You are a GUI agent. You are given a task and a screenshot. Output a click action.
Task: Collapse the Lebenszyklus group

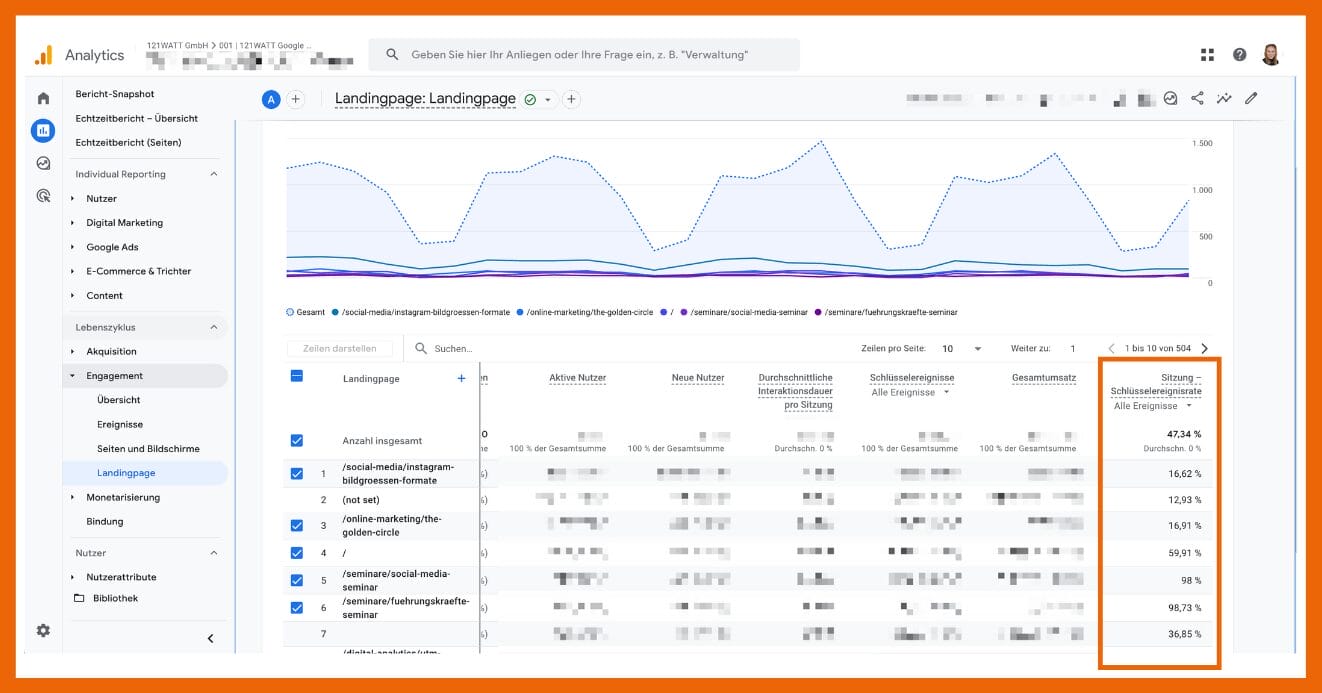tap(213, 327)
